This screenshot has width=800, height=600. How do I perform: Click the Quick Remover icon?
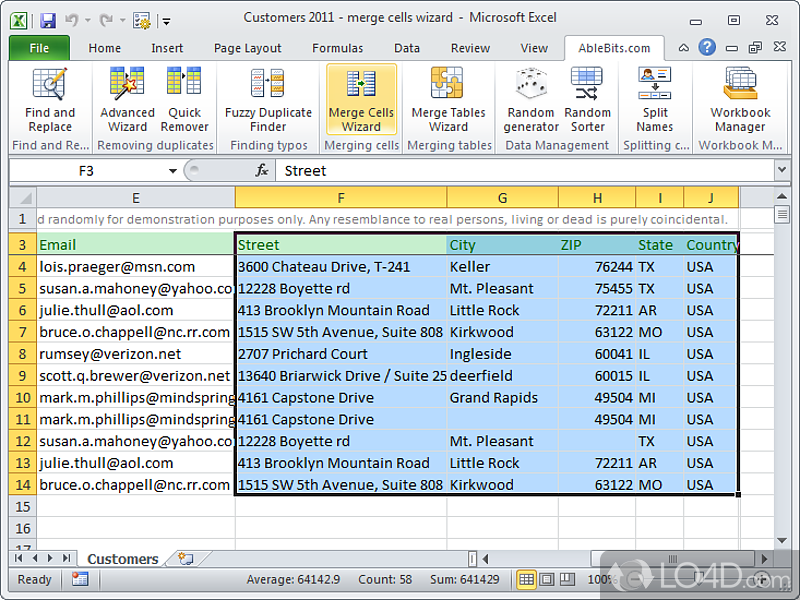184,100
